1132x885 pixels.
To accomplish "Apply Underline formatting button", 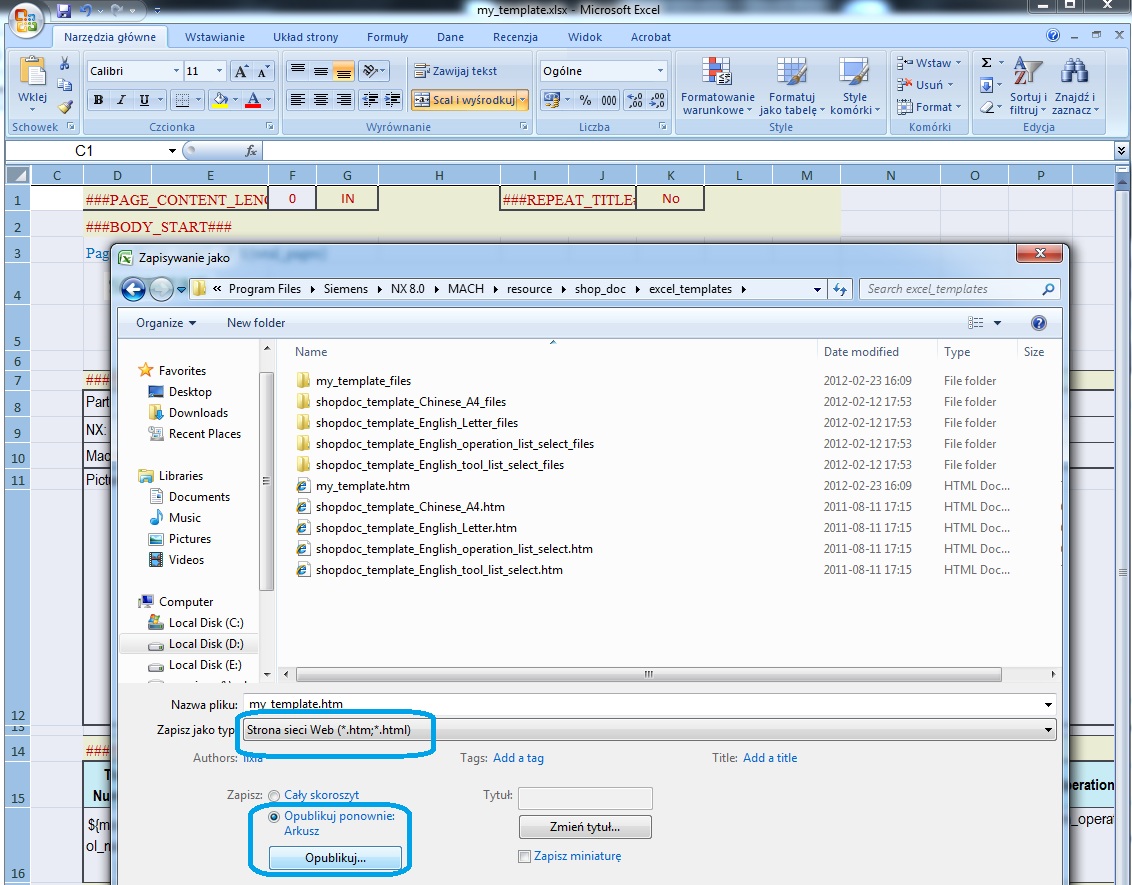I will tap(144, 100).
